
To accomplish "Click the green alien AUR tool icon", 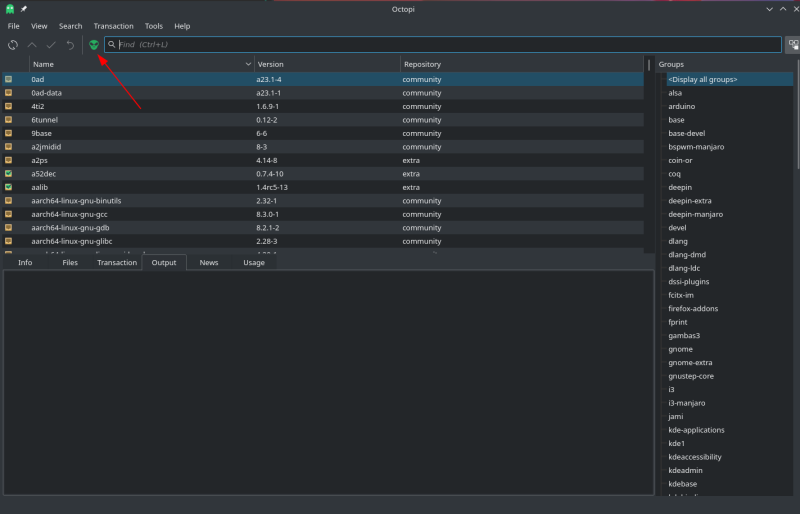I will click(x=93, y=45).
